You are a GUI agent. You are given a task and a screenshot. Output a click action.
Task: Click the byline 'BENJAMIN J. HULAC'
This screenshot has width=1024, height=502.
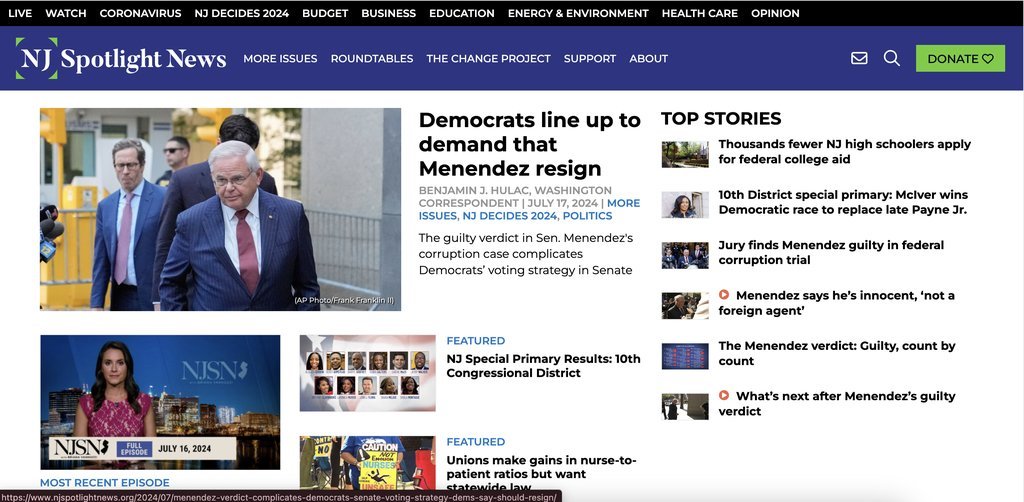point(475,190)
